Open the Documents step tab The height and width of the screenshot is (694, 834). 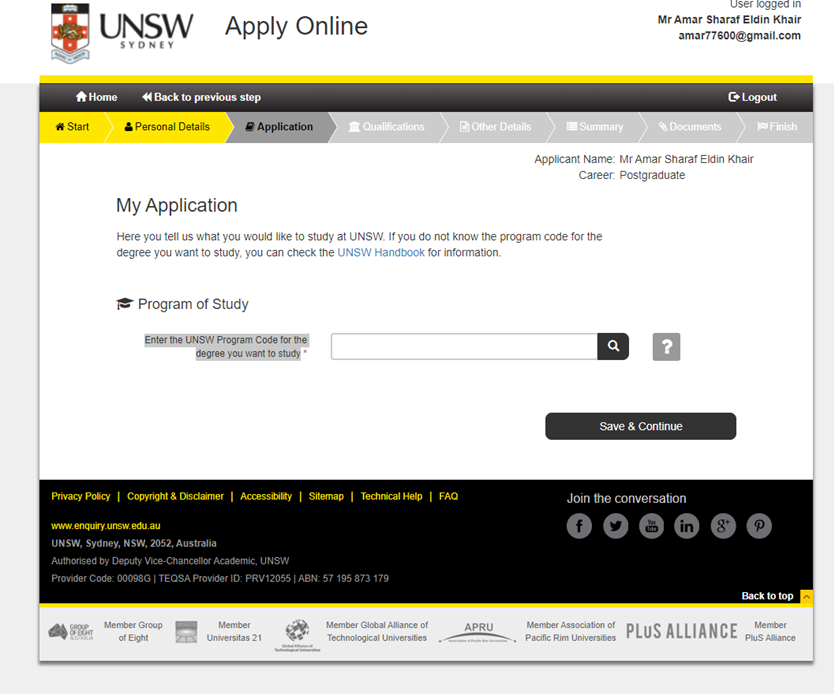690,127
